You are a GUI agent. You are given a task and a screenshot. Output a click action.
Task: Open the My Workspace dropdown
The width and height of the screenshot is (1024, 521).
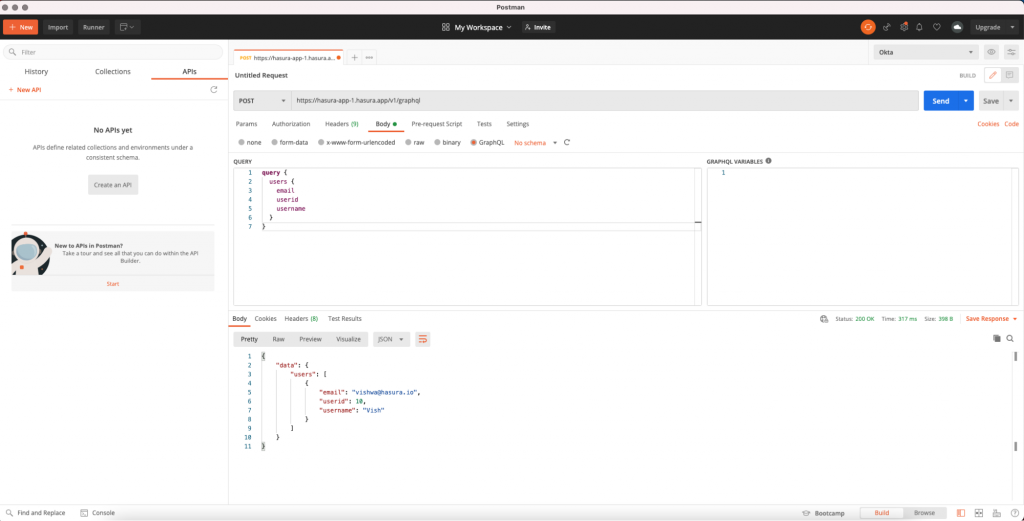click(477, 27)
